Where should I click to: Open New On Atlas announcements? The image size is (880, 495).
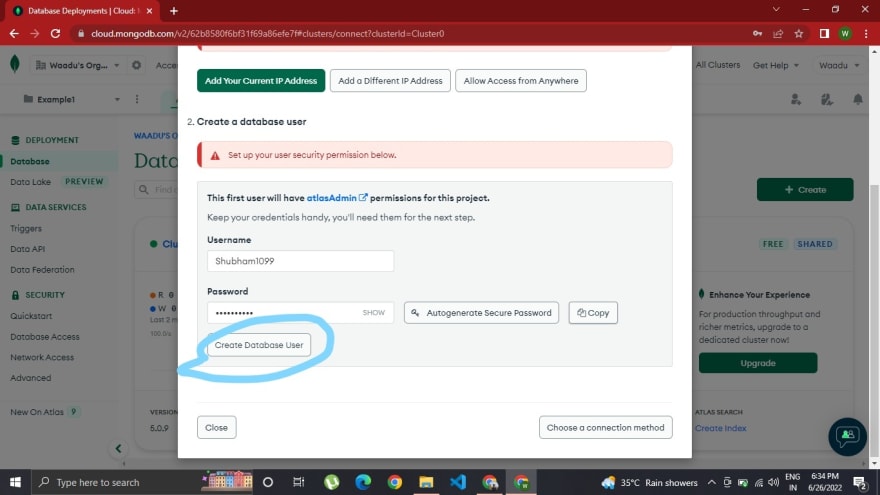[37, 412]
